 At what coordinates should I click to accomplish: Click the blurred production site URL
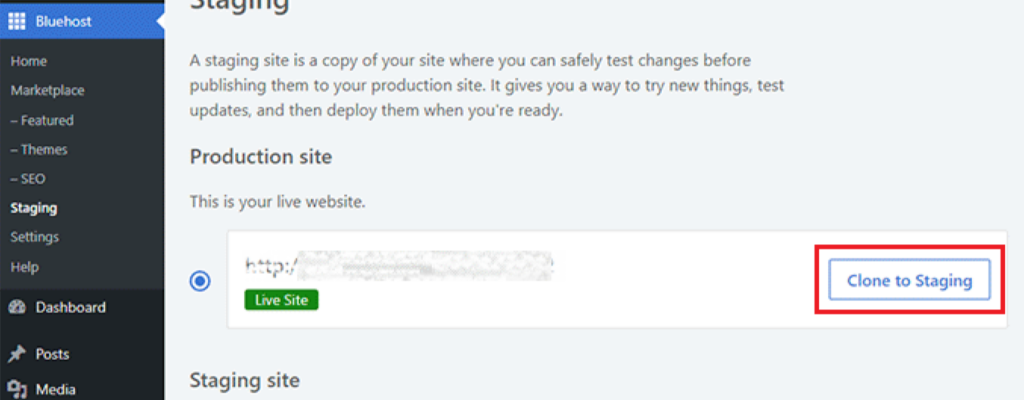point(400,267)
